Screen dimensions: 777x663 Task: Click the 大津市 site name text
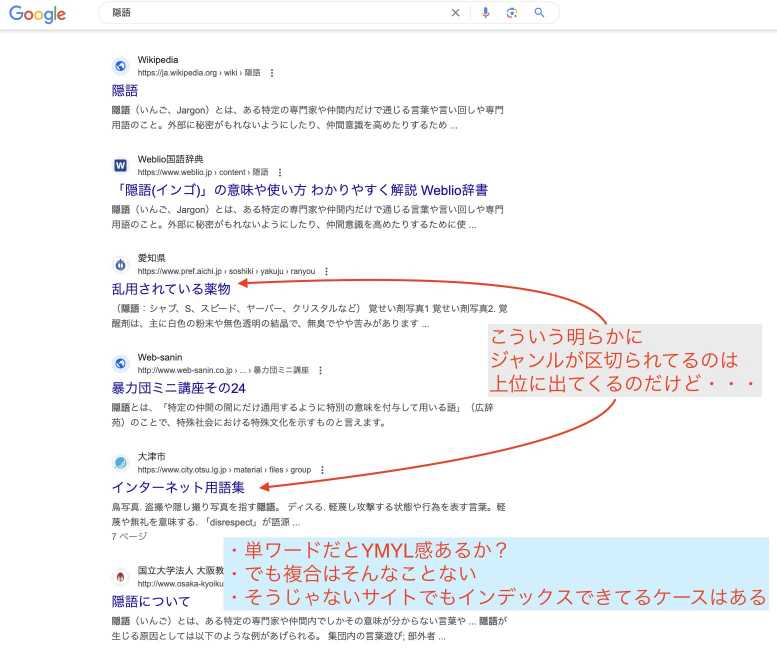151,456
